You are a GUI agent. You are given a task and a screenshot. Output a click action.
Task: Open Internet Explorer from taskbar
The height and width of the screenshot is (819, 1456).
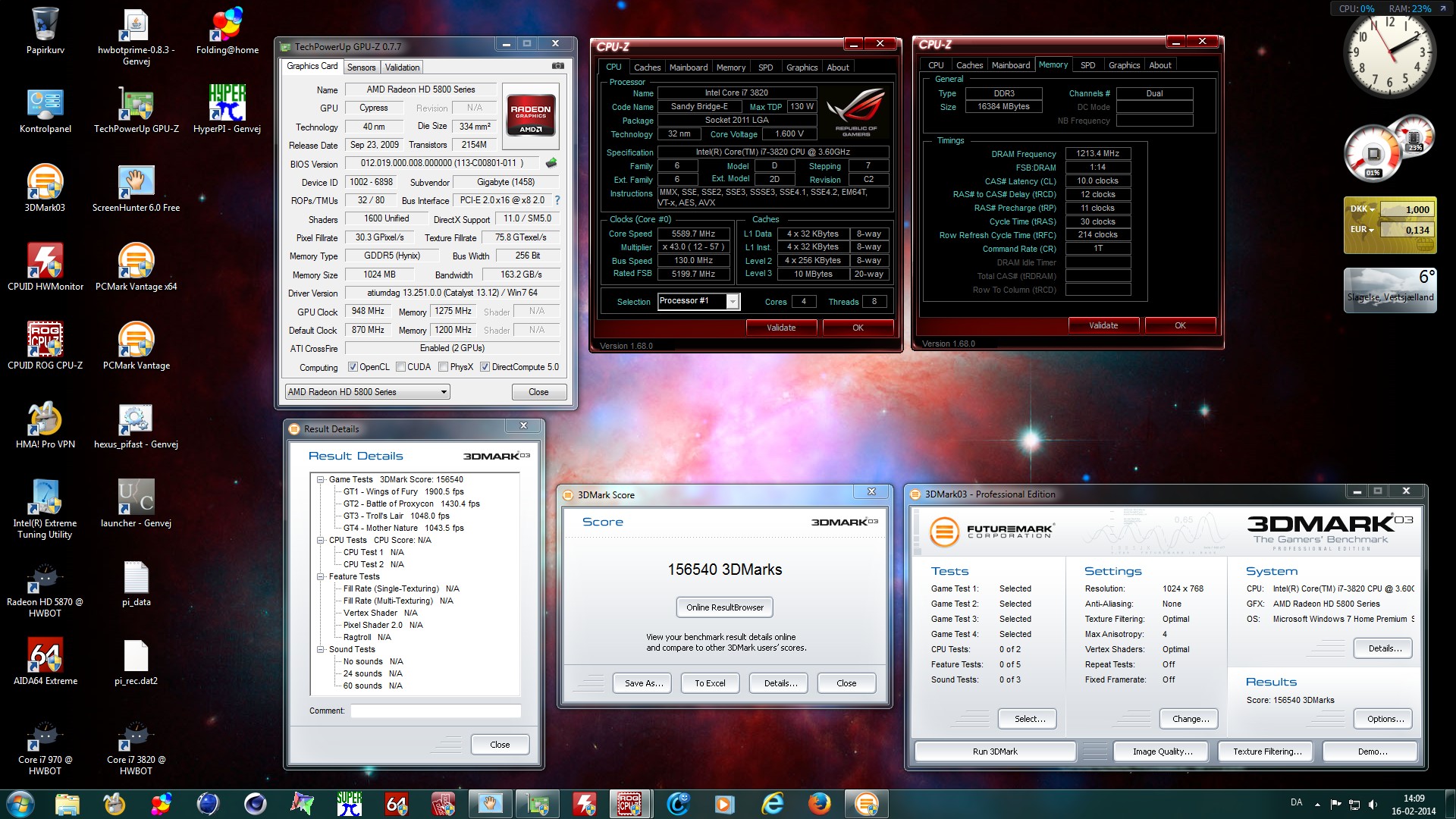(773, 804)
